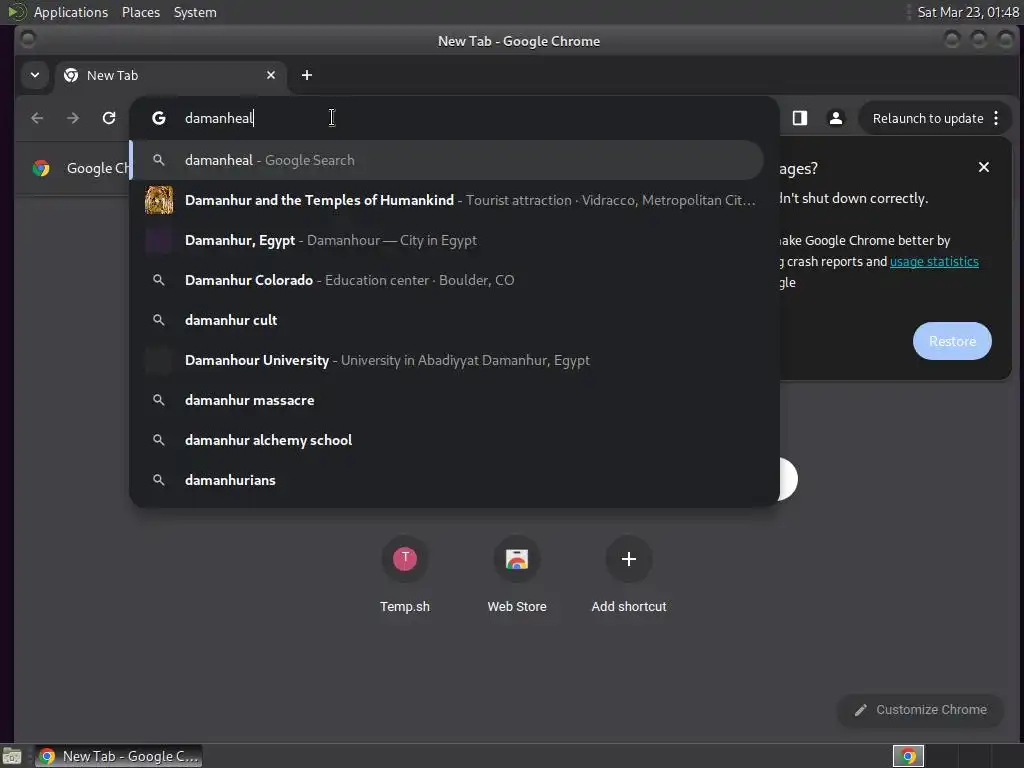Click the Customize Chrome button
1024x768 pixels.
tap(921, 710)
